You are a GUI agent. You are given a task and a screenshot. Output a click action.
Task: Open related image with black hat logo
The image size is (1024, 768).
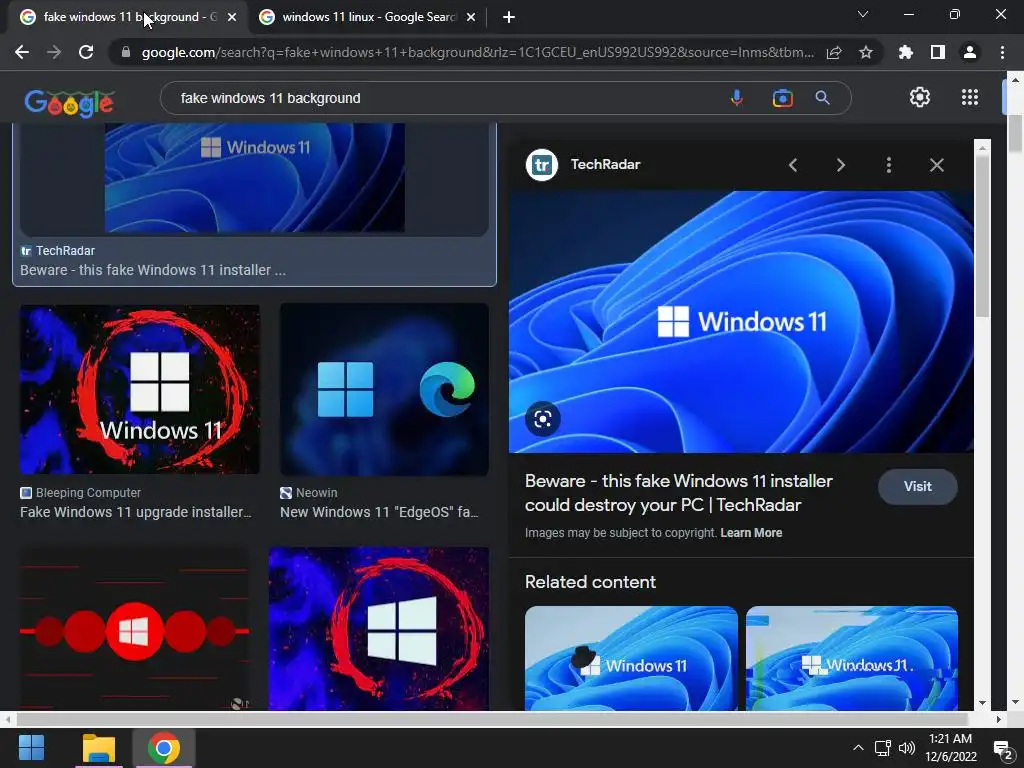pyautogui.click(x=631, y=658)
